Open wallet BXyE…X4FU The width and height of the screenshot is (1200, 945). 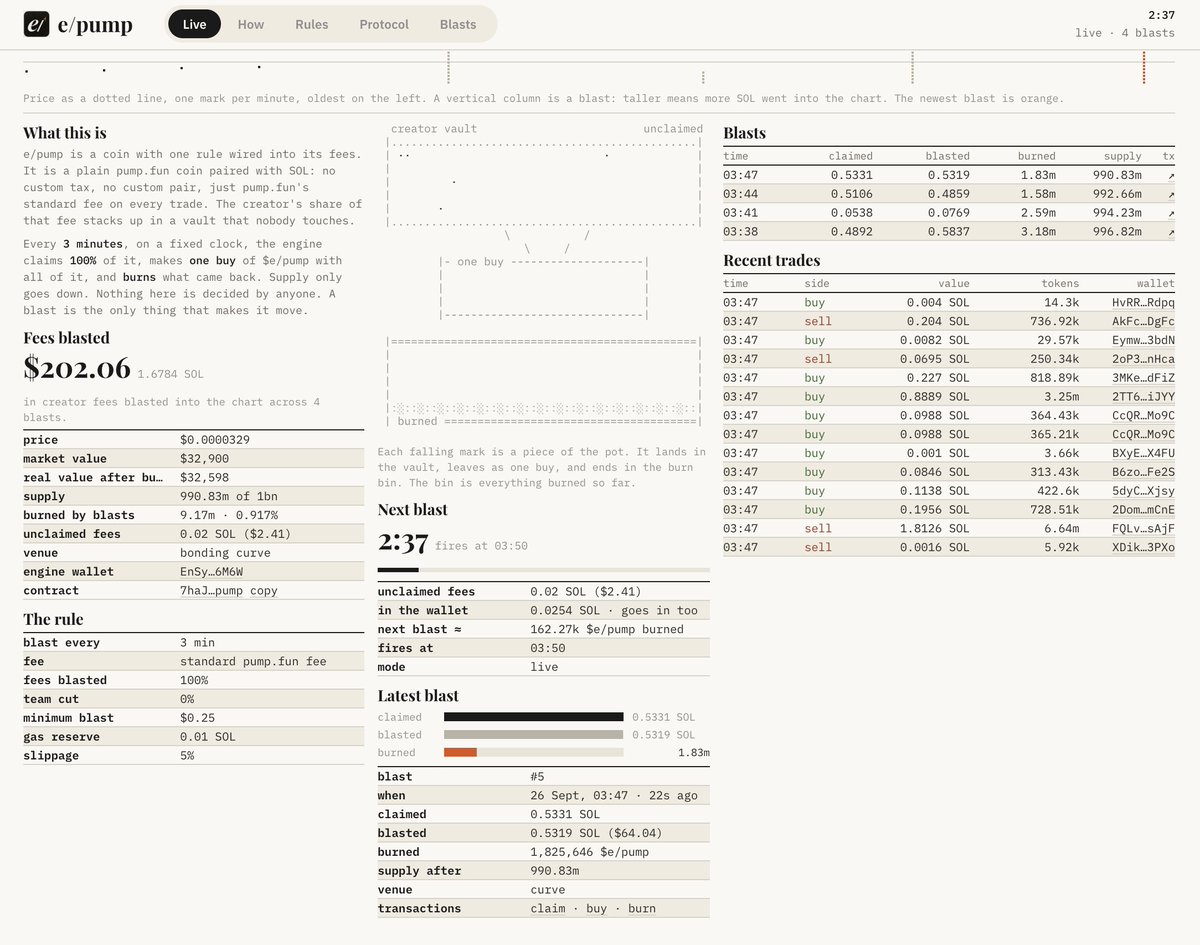1143,453
